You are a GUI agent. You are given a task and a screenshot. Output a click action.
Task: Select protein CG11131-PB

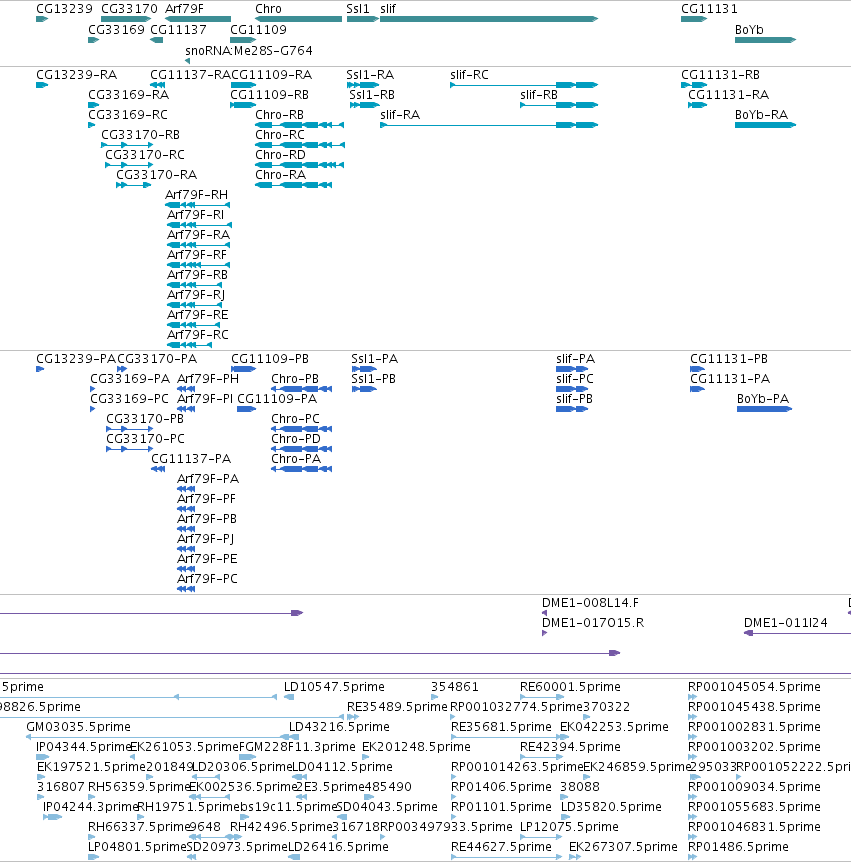tap(698, 369)
